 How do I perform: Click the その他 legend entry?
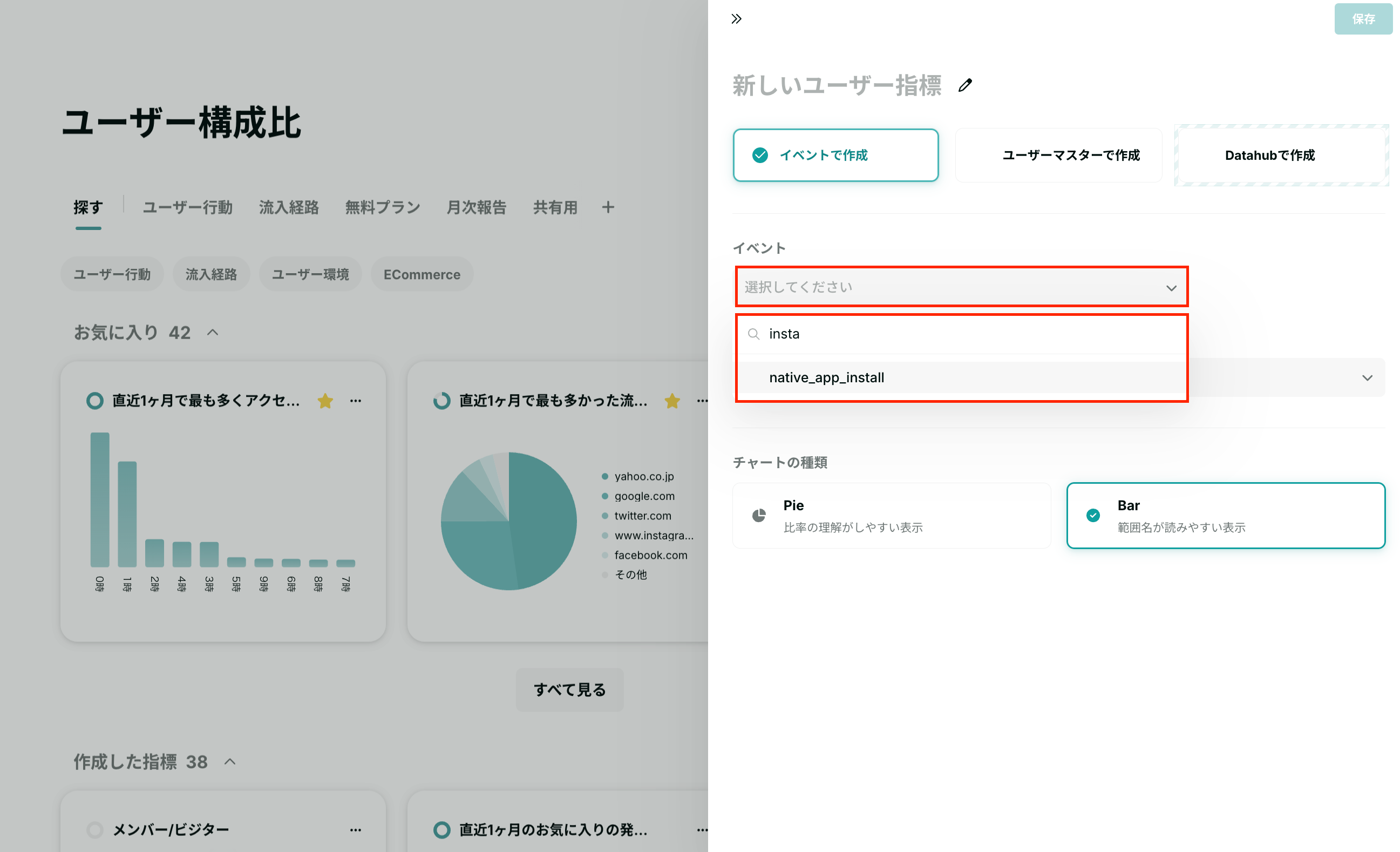click(624, 574)
